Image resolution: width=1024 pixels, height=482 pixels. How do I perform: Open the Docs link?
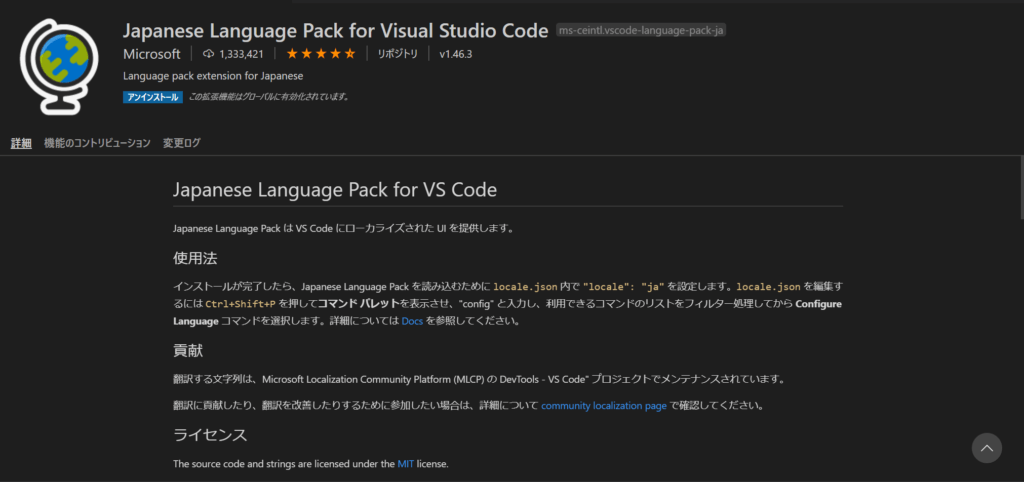coord(412,321)
